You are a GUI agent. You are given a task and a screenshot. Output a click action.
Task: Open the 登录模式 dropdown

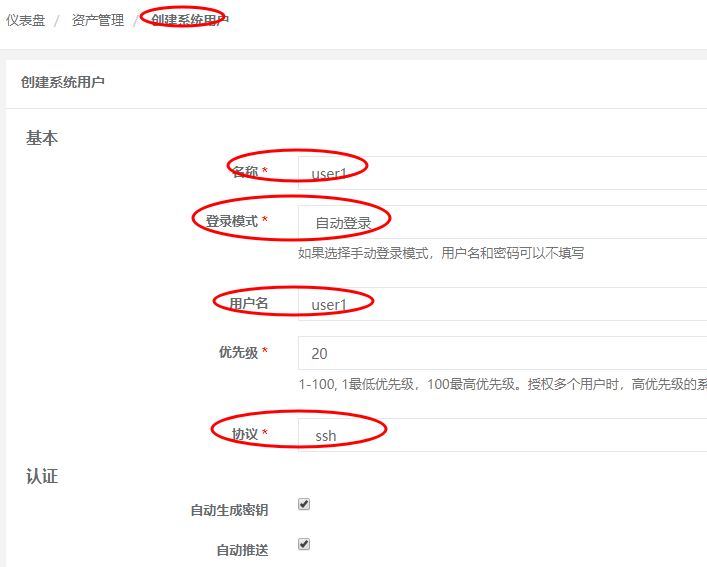(x=502, y=222)
